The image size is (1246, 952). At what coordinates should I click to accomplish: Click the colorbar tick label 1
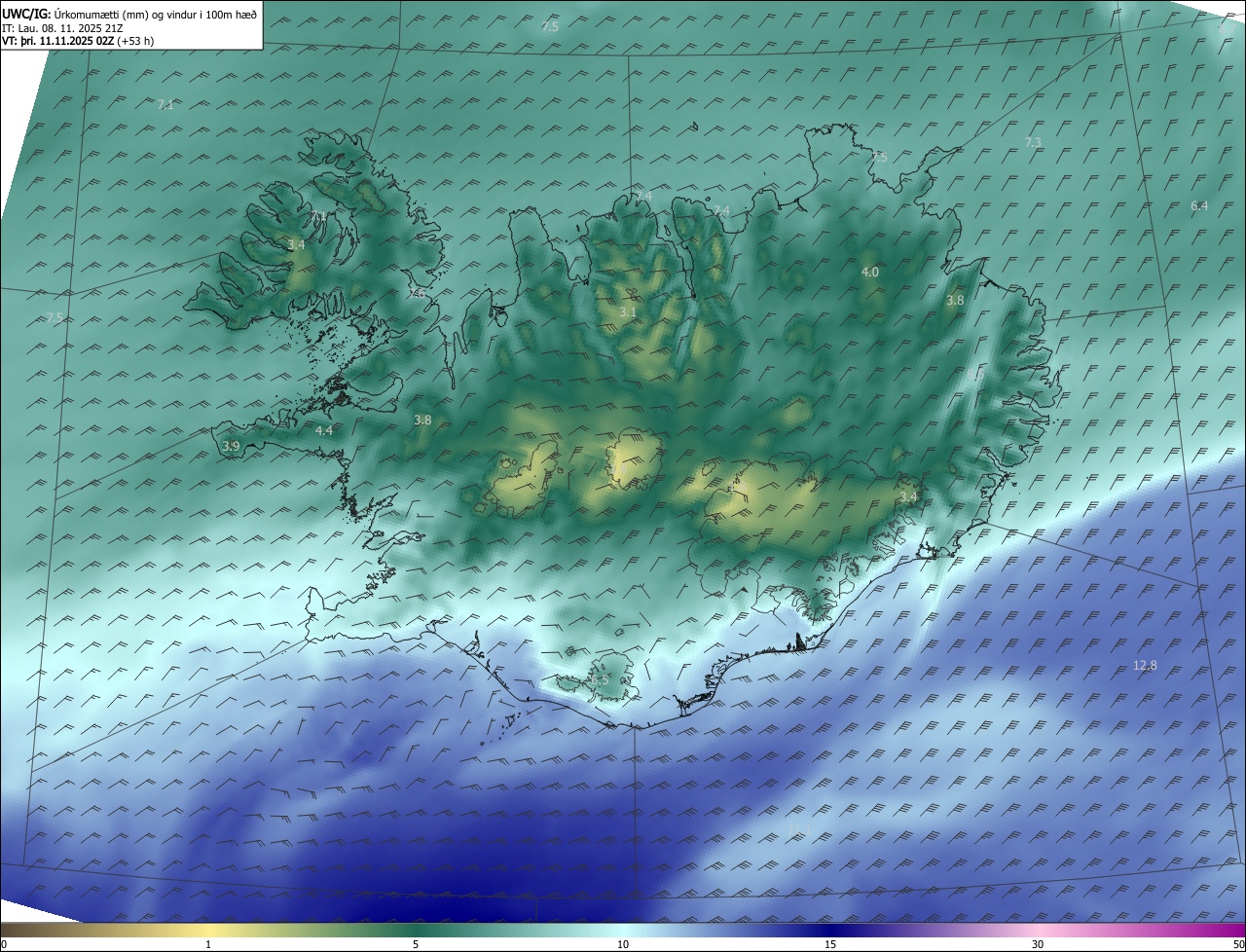click(x=208, y=944)
